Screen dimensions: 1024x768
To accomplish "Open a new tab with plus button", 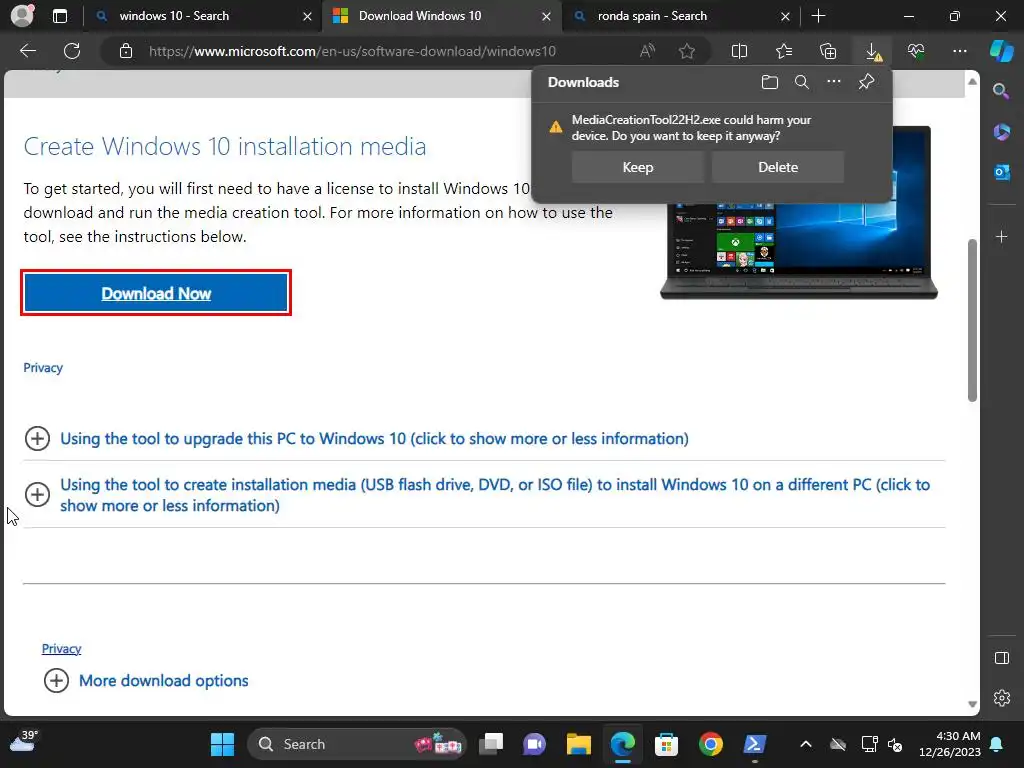I will pyautogui.click(x=818, y=16).
